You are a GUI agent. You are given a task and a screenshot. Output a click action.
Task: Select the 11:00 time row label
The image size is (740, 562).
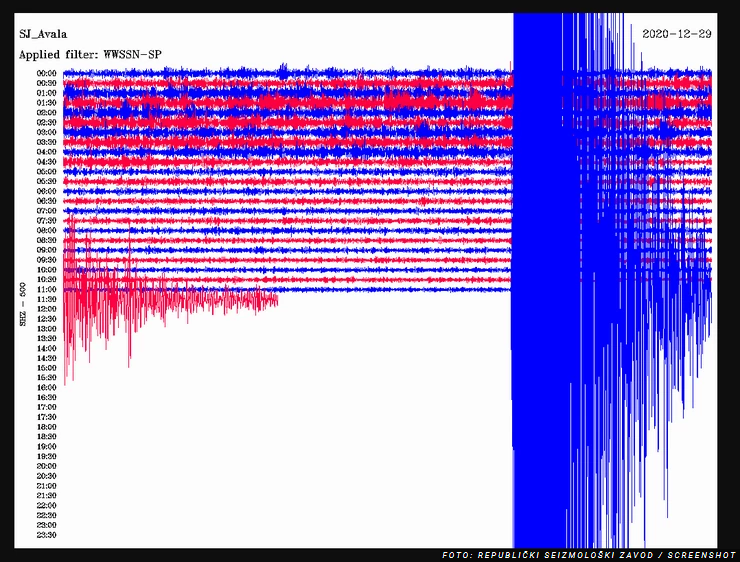pos(46,289)
